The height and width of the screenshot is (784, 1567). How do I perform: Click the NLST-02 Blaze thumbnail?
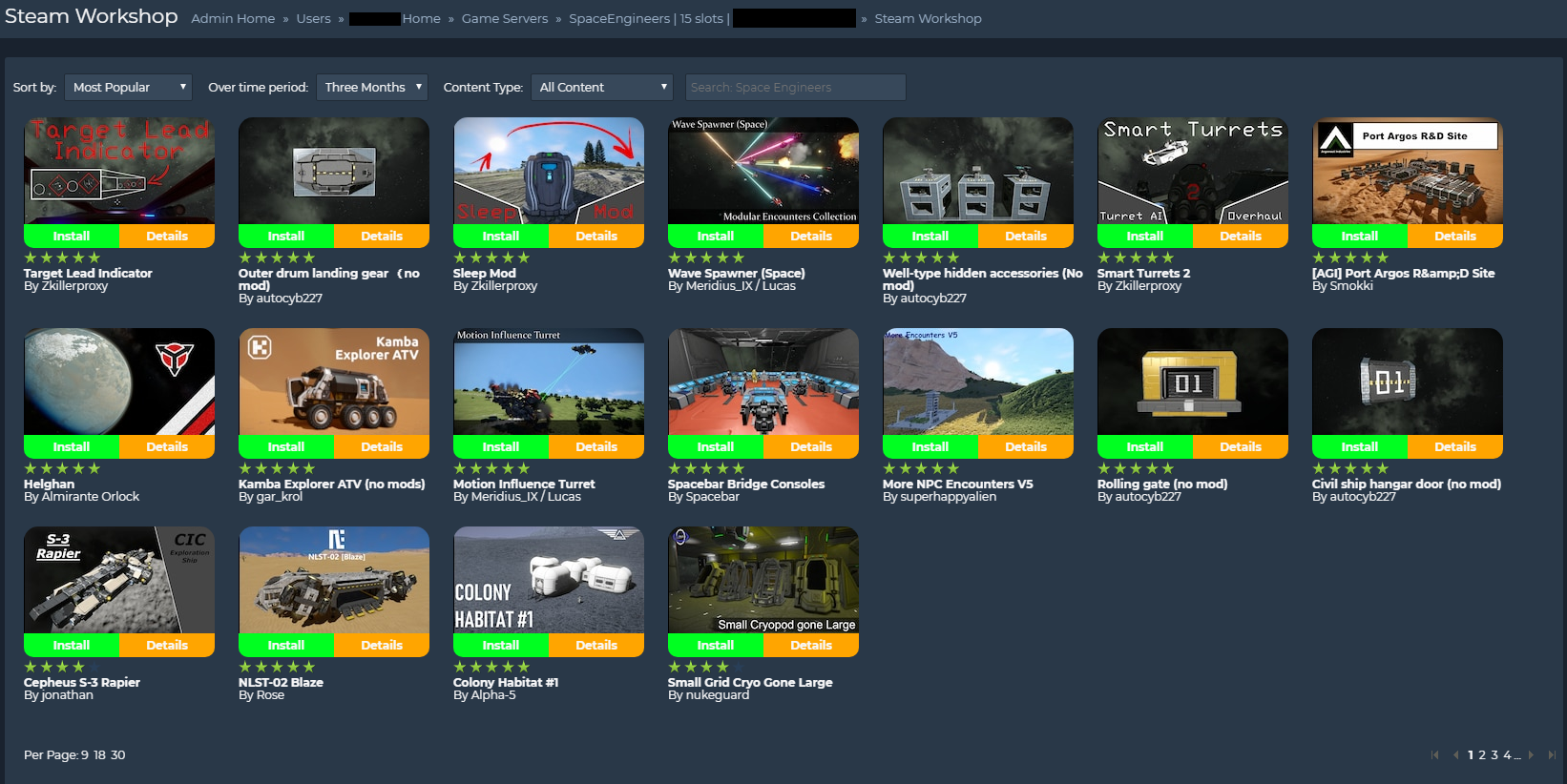pyautogui.click(x=334, y=580)
